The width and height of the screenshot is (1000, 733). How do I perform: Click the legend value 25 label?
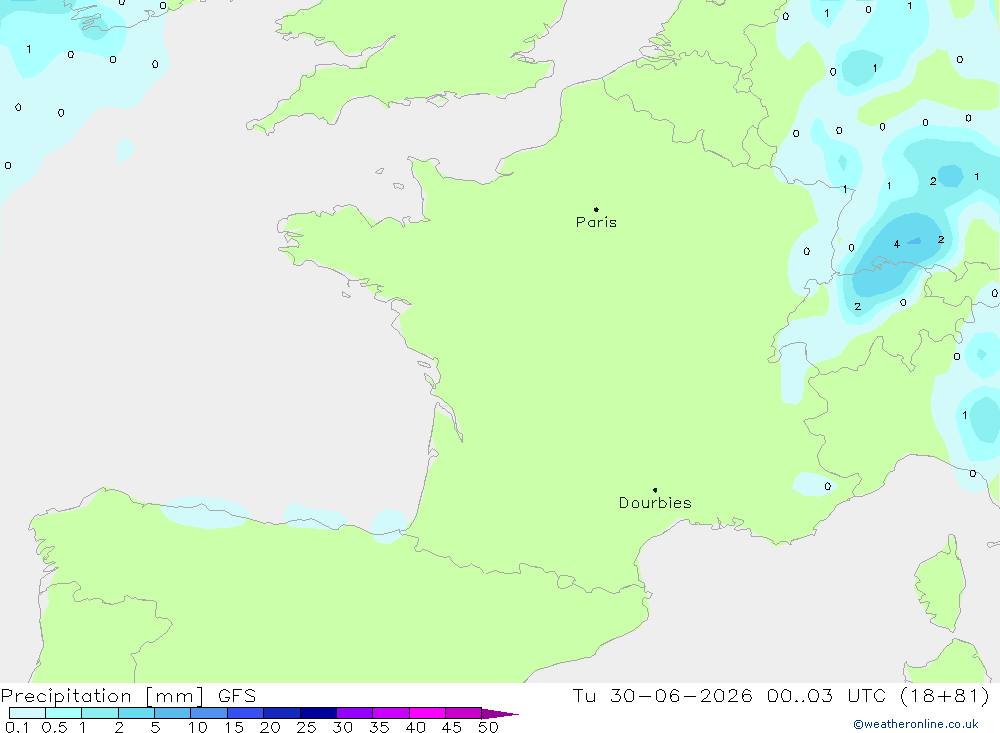[x=306, y=727]
